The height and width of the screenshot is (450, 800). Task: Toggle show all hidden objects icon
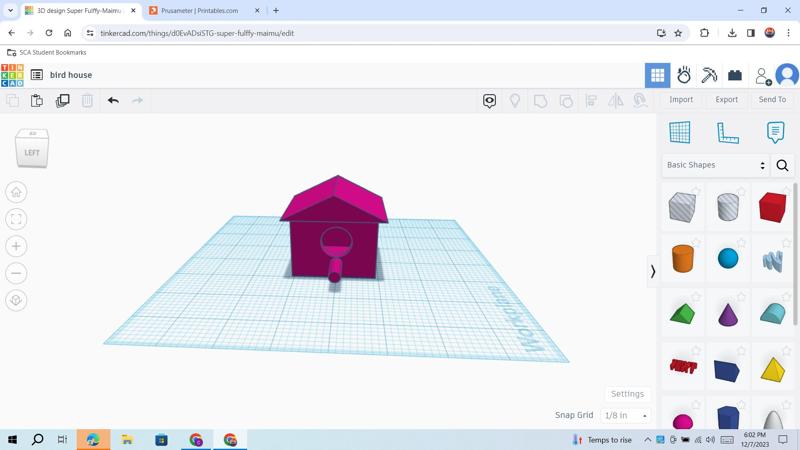coord(515,100)
